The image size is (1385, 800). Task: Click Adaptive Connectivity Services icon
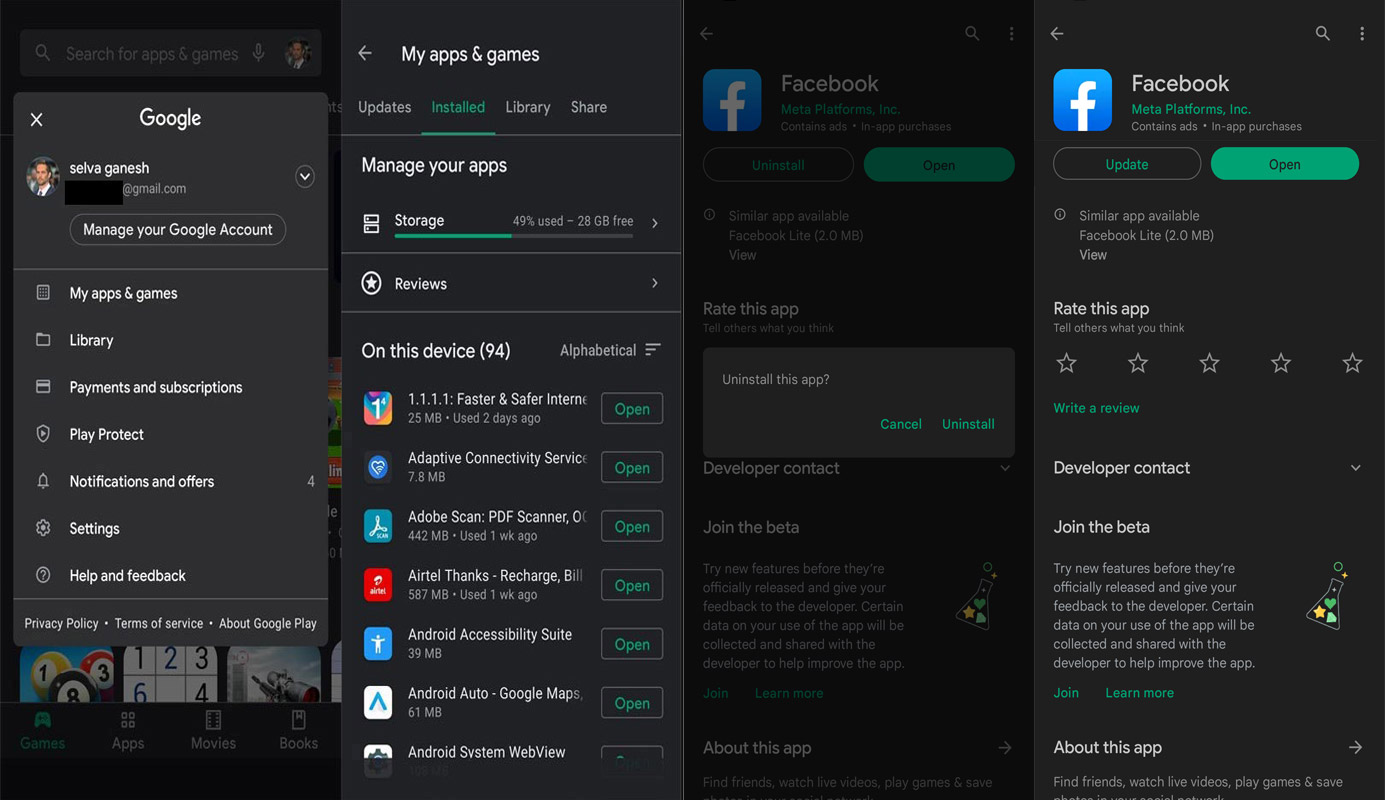pos(378,467)
